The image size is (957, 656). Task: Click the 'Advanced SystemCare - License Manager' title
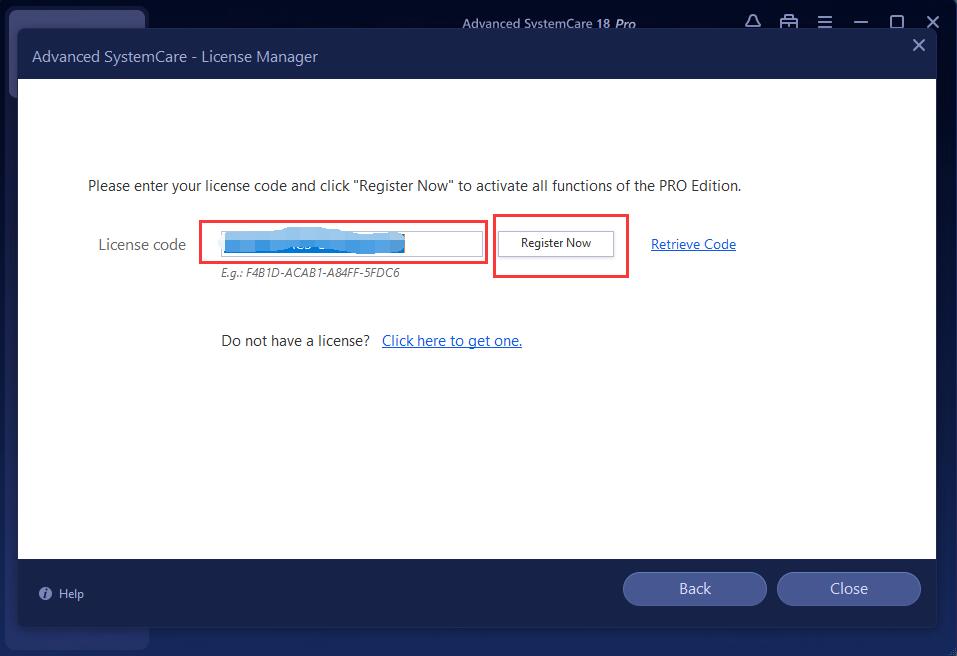coord(175,57)
